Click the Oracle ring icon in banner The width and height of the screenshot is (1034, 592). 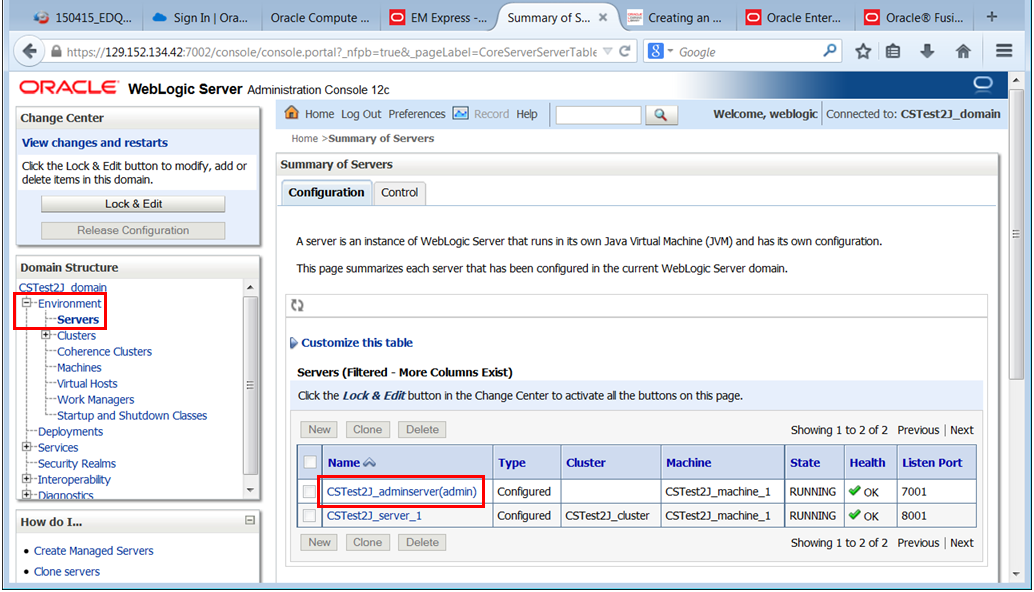tap(983, 83)
